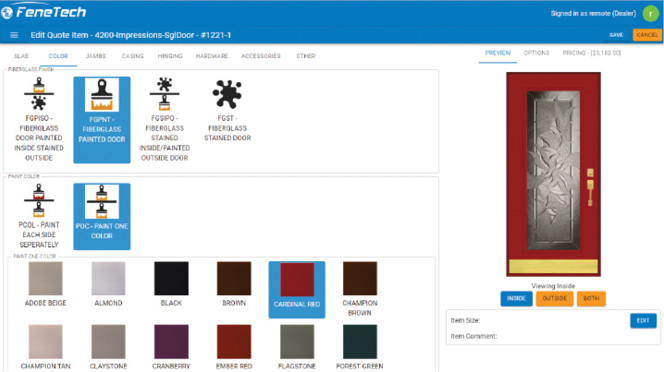Select FGPISO painted inside stained outside finish

39,119
